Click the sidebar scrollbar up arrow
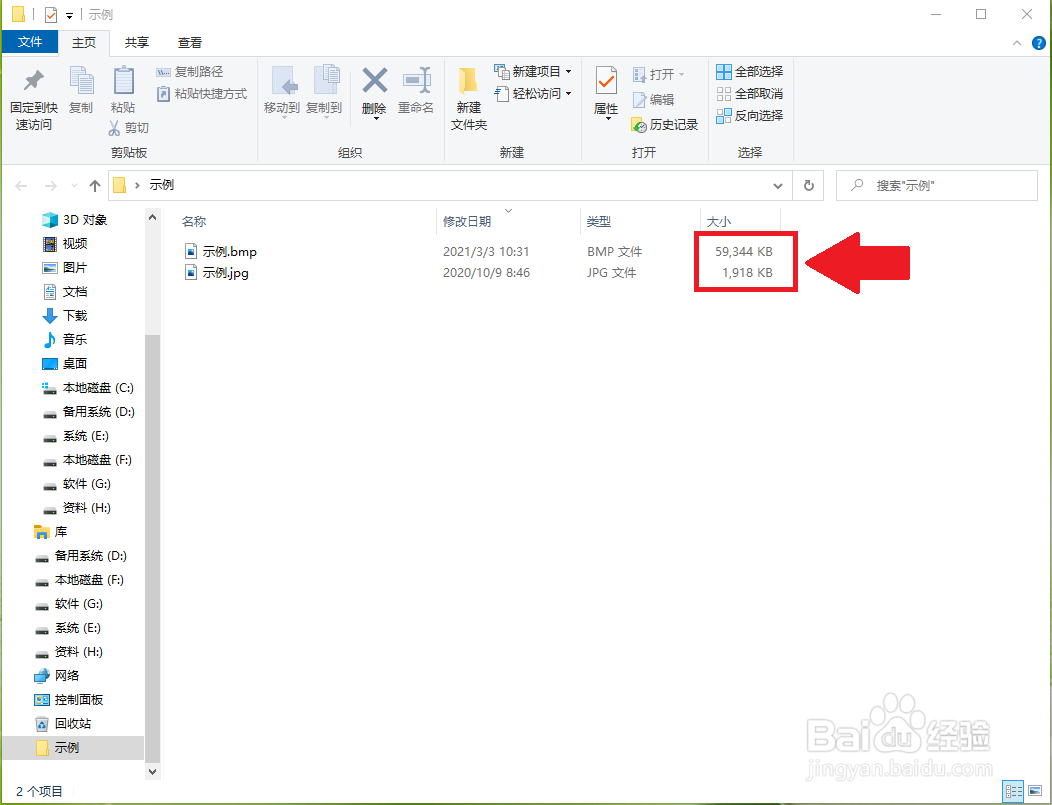Screen dimensions: 1052x805 coord(152,217)
